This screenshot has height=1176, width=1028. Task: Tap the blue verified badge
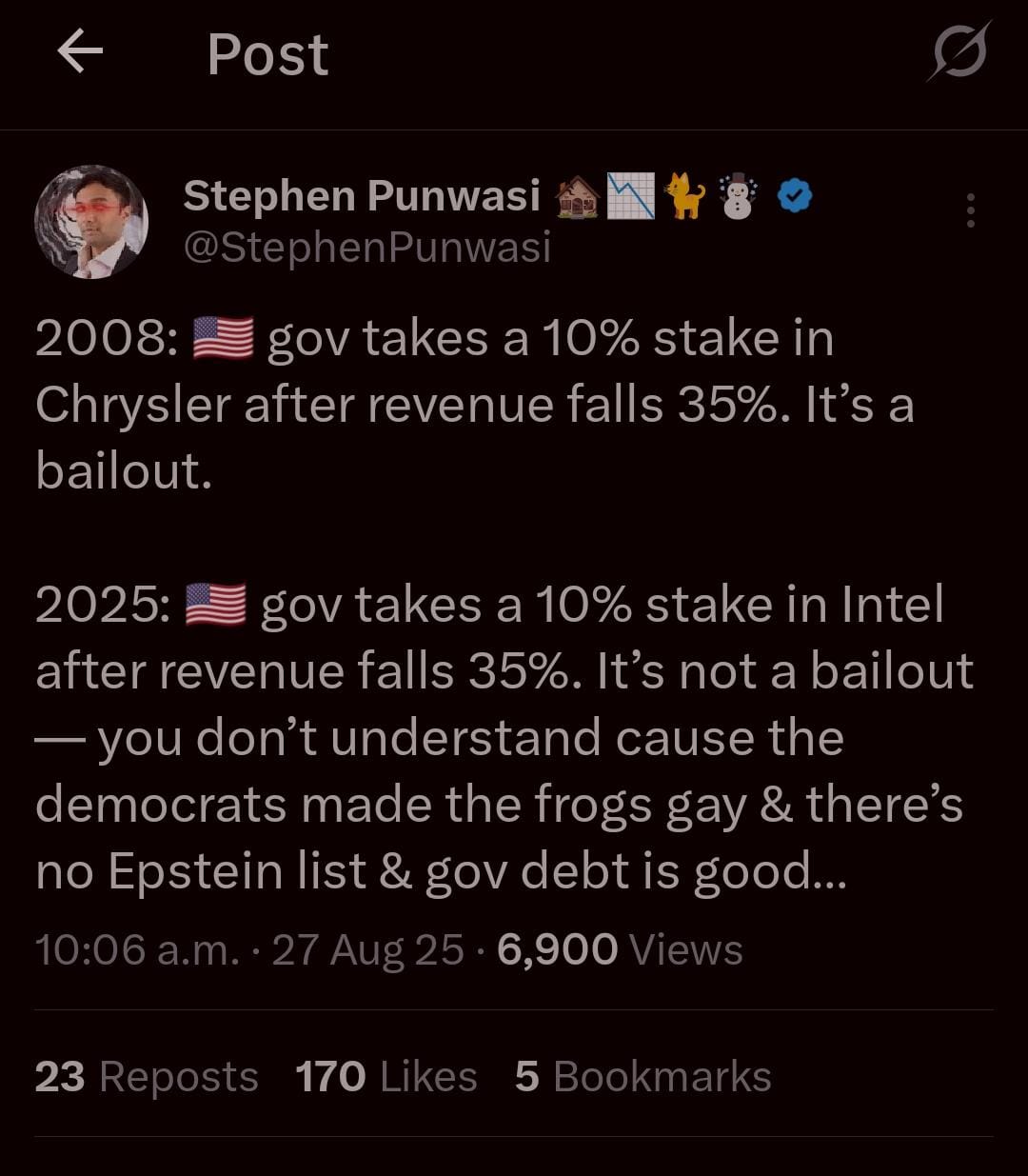click(794, 196)
